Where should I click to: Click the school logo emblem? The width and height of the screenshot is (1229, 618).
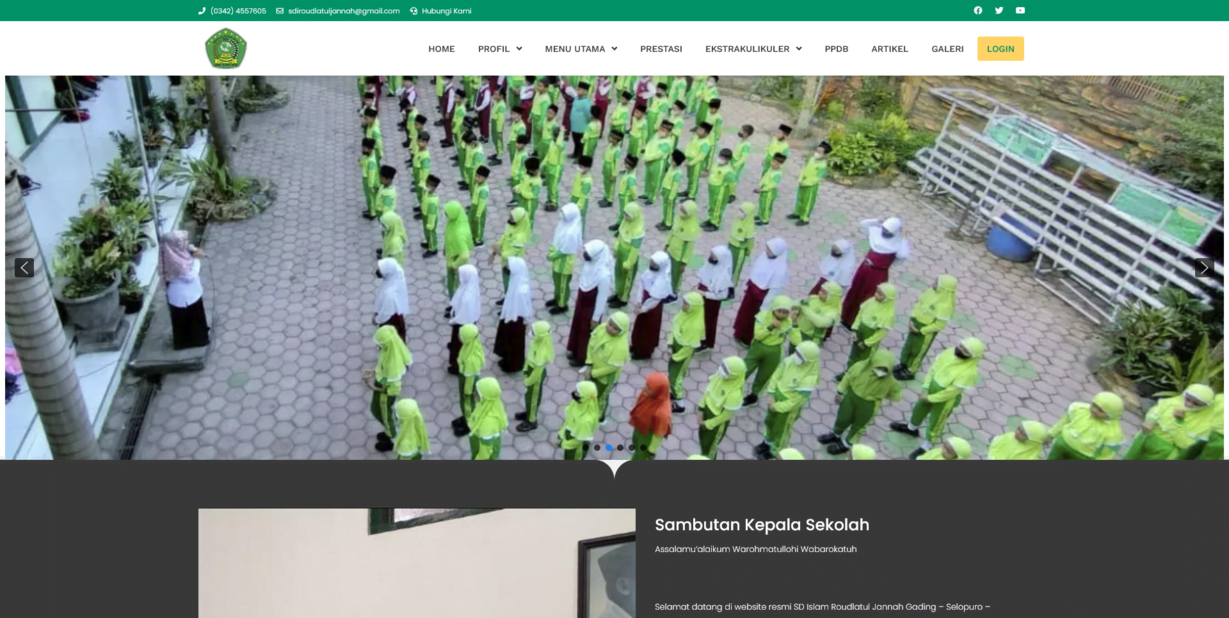[x=226, y=48]
